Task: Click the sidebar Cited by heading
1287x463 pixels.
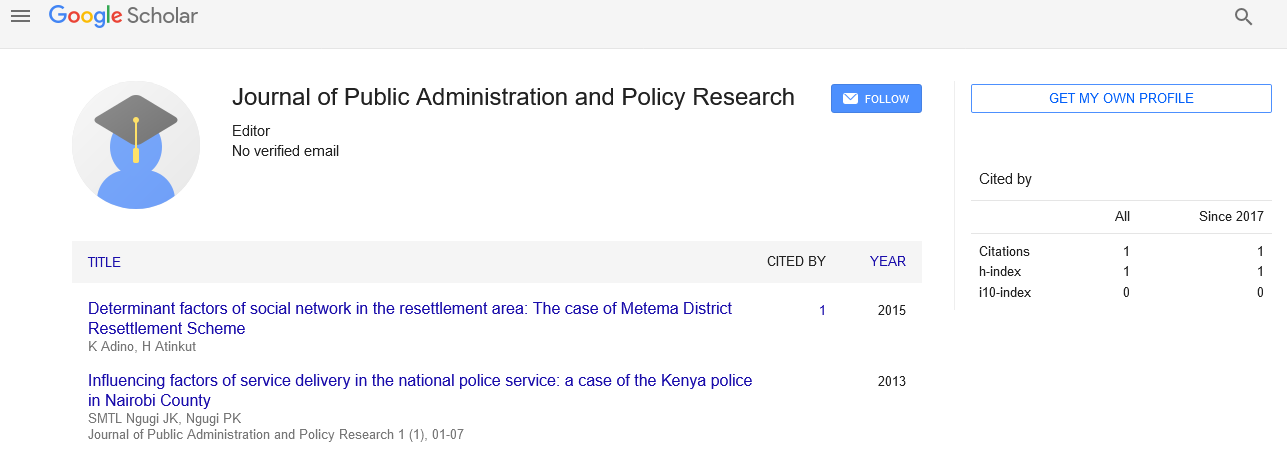Action: (x=1005, y=179)
